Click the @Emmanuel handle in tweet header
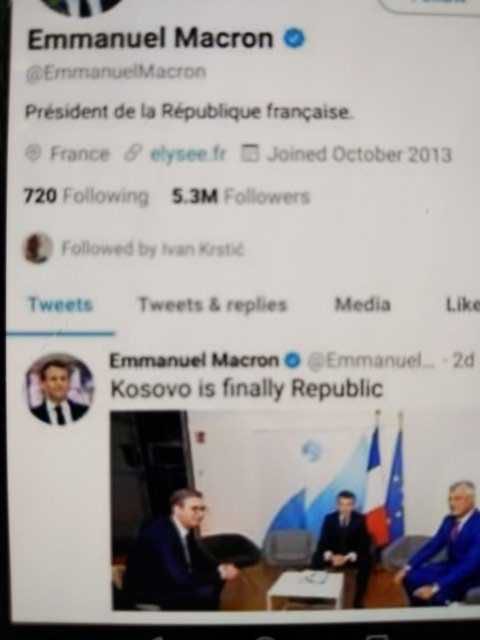 point(371,360)
